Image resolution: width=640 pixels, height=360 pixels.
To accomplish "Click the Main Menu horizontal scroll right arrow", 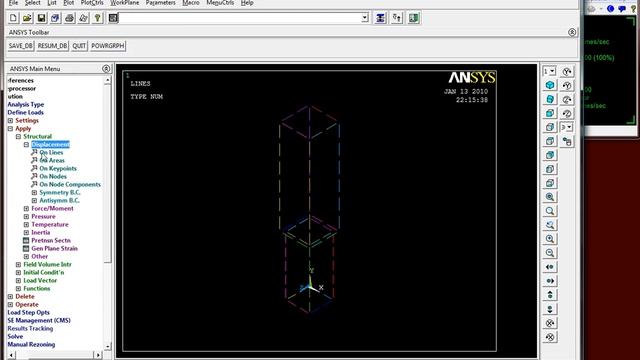I will point(98,355).
